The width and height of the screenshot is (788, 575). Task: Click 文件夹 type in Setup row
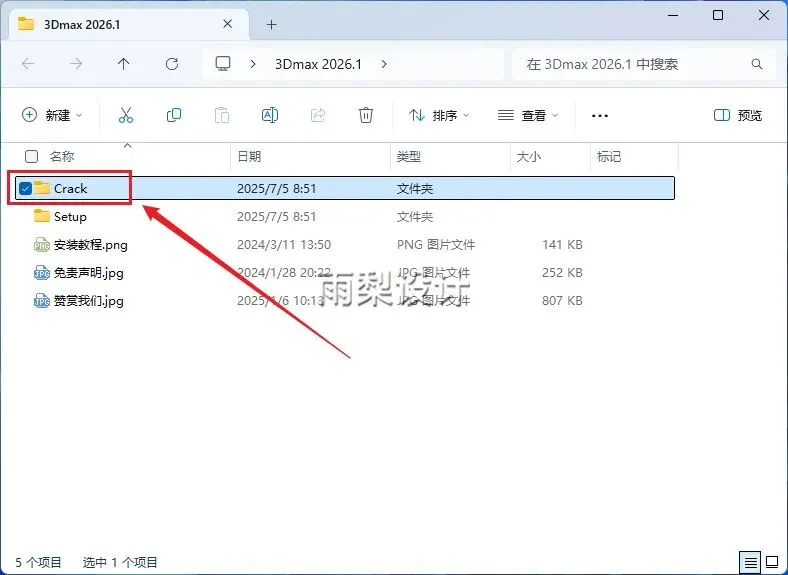(415, 217)
